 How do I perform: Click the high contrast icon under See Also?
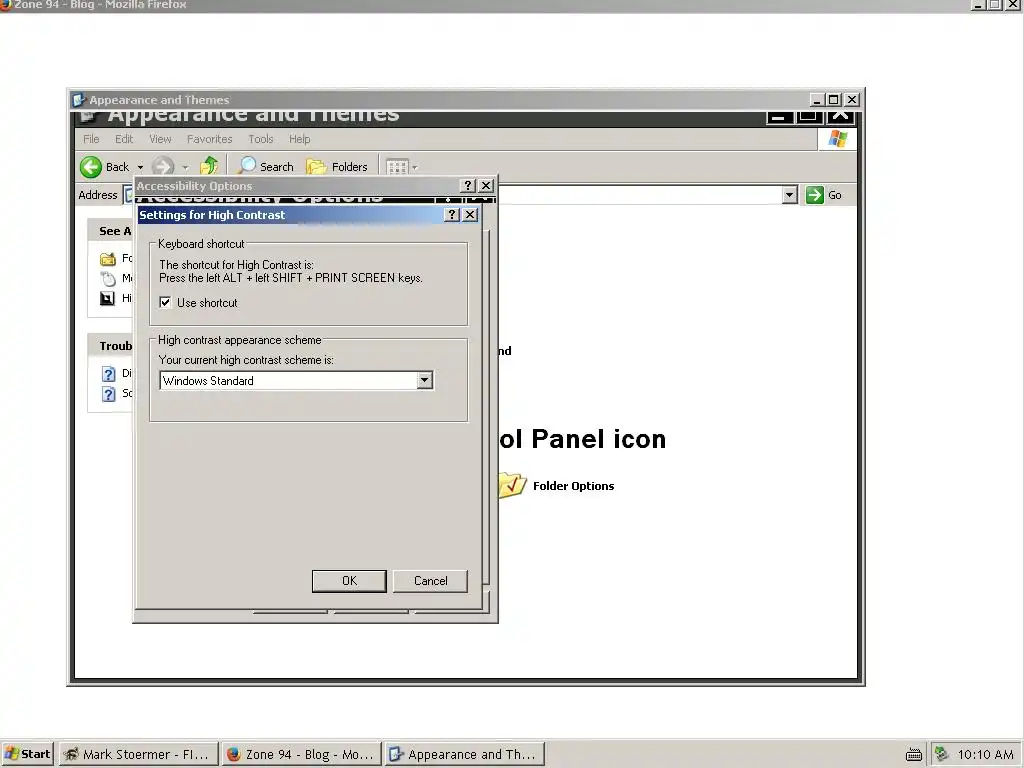pyautogui.click(x=108, y=298)
